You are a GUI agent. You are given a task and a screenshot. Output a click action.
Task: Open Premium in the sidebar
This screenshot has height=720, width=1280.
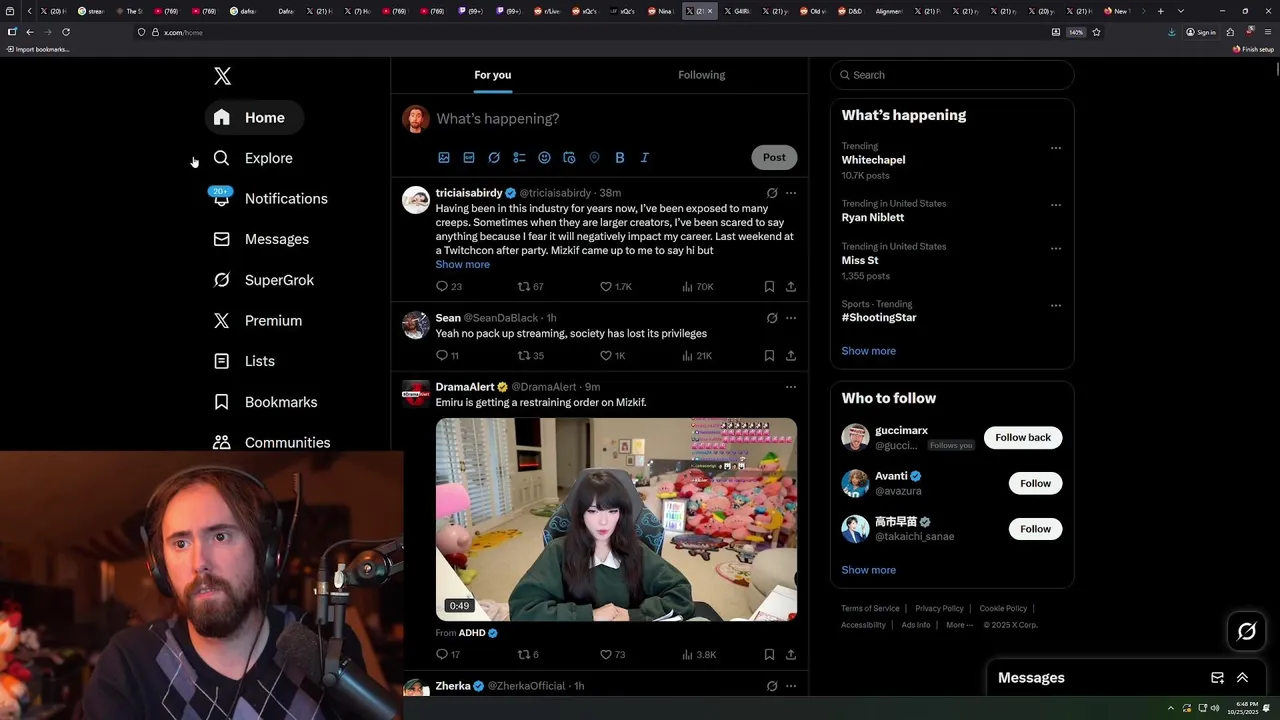pos(258,321)
